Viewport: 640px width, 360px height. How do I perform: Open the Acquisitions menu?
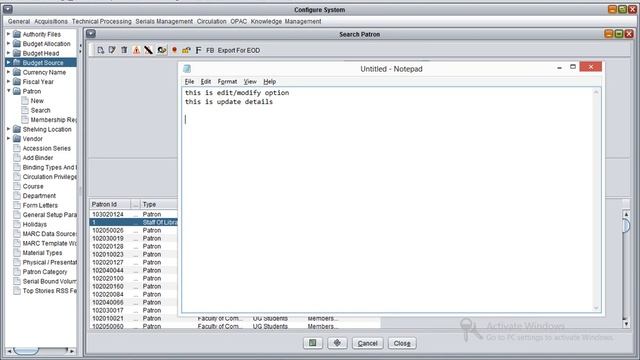tap(51, 21)
